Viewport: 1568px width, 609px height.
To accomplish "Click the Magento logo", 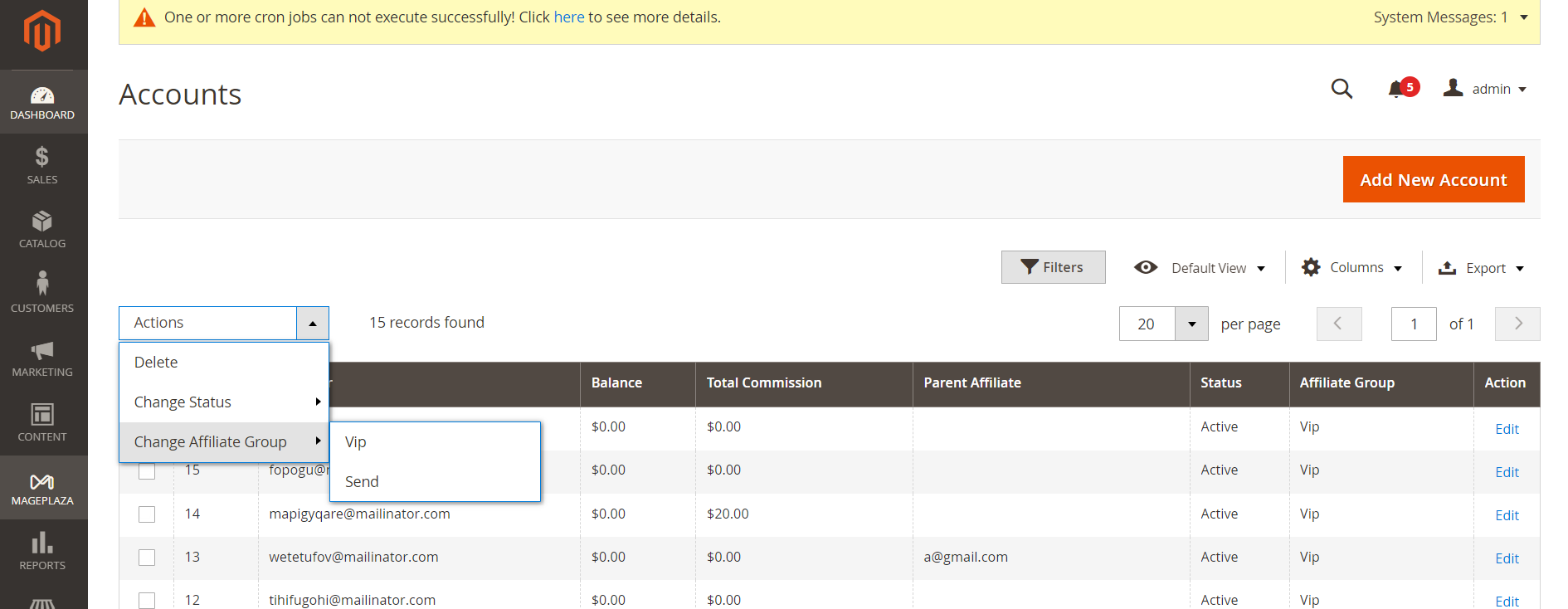I will [x=42, y=32].
